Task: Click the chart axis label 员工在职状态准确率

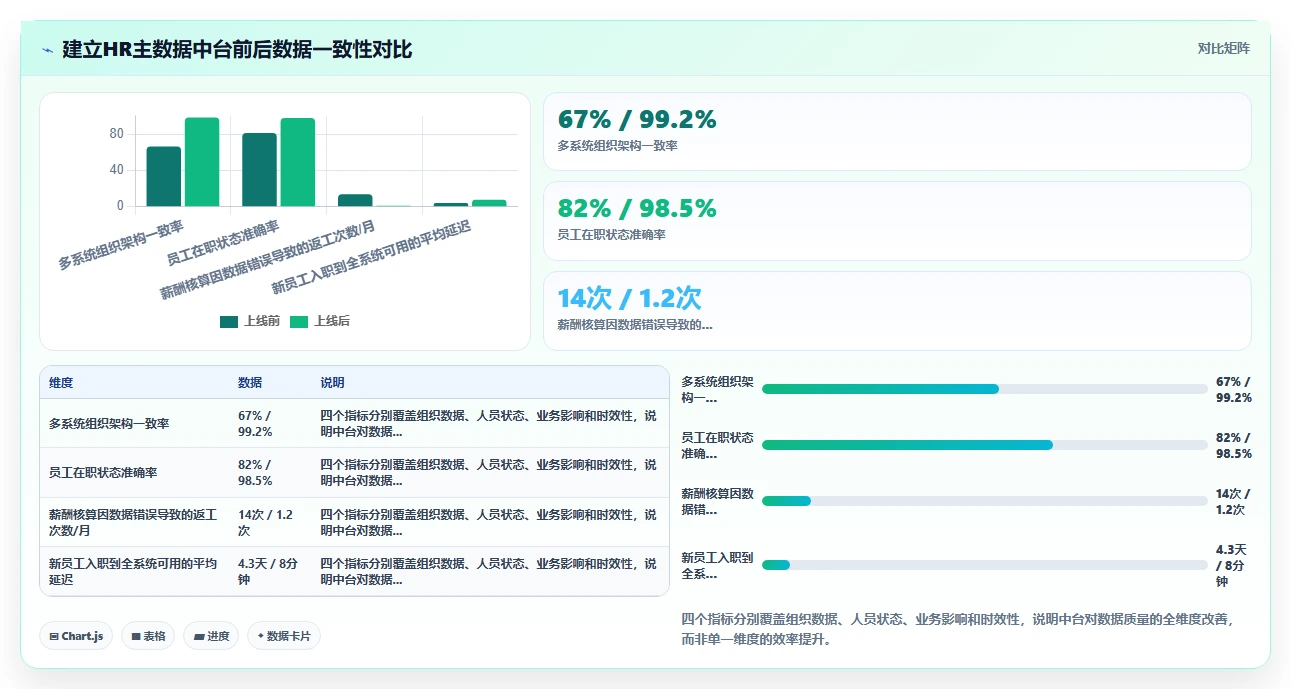Action: [223, 243]
